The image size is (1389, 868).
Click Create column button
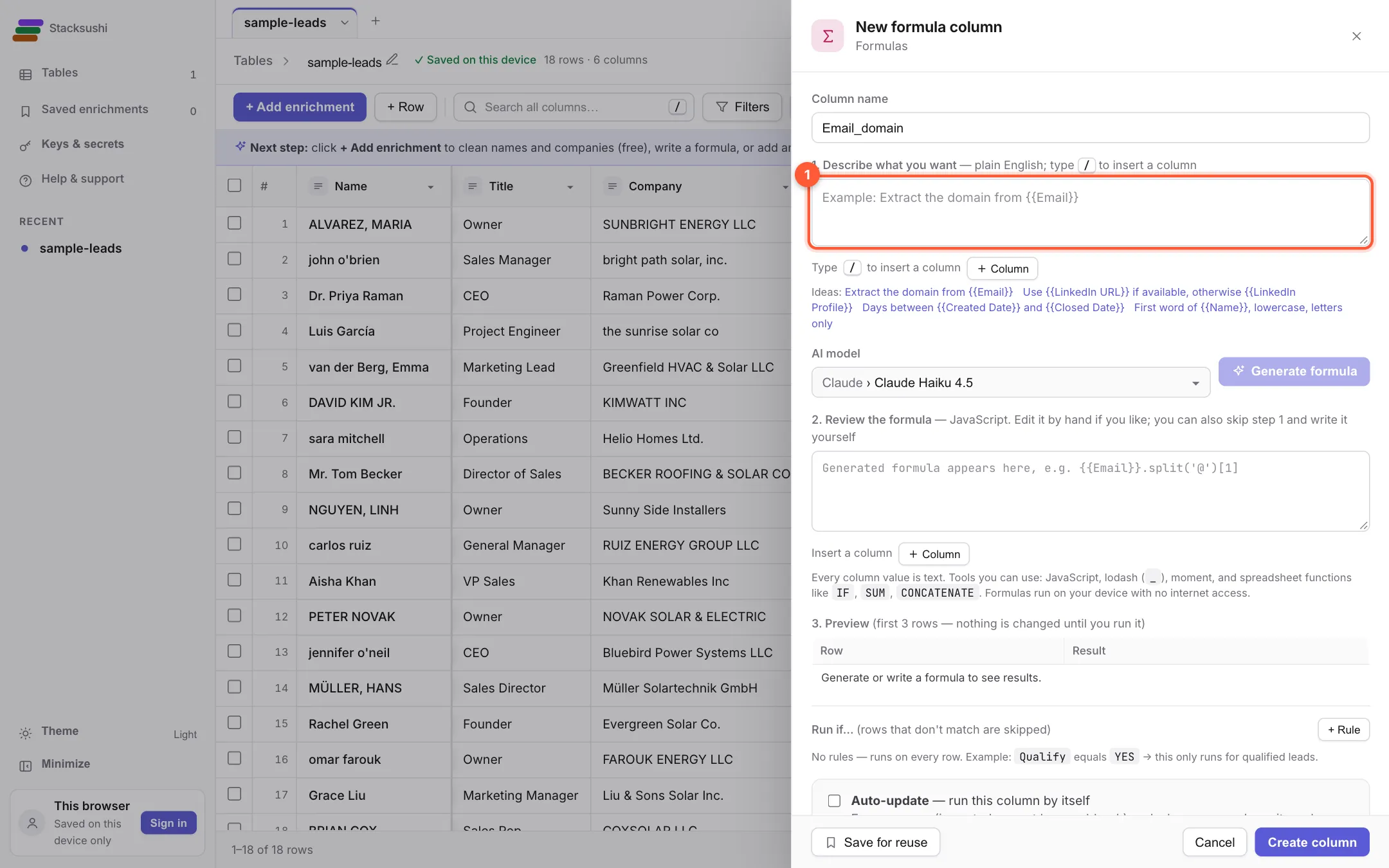(x=1312, y=842)
